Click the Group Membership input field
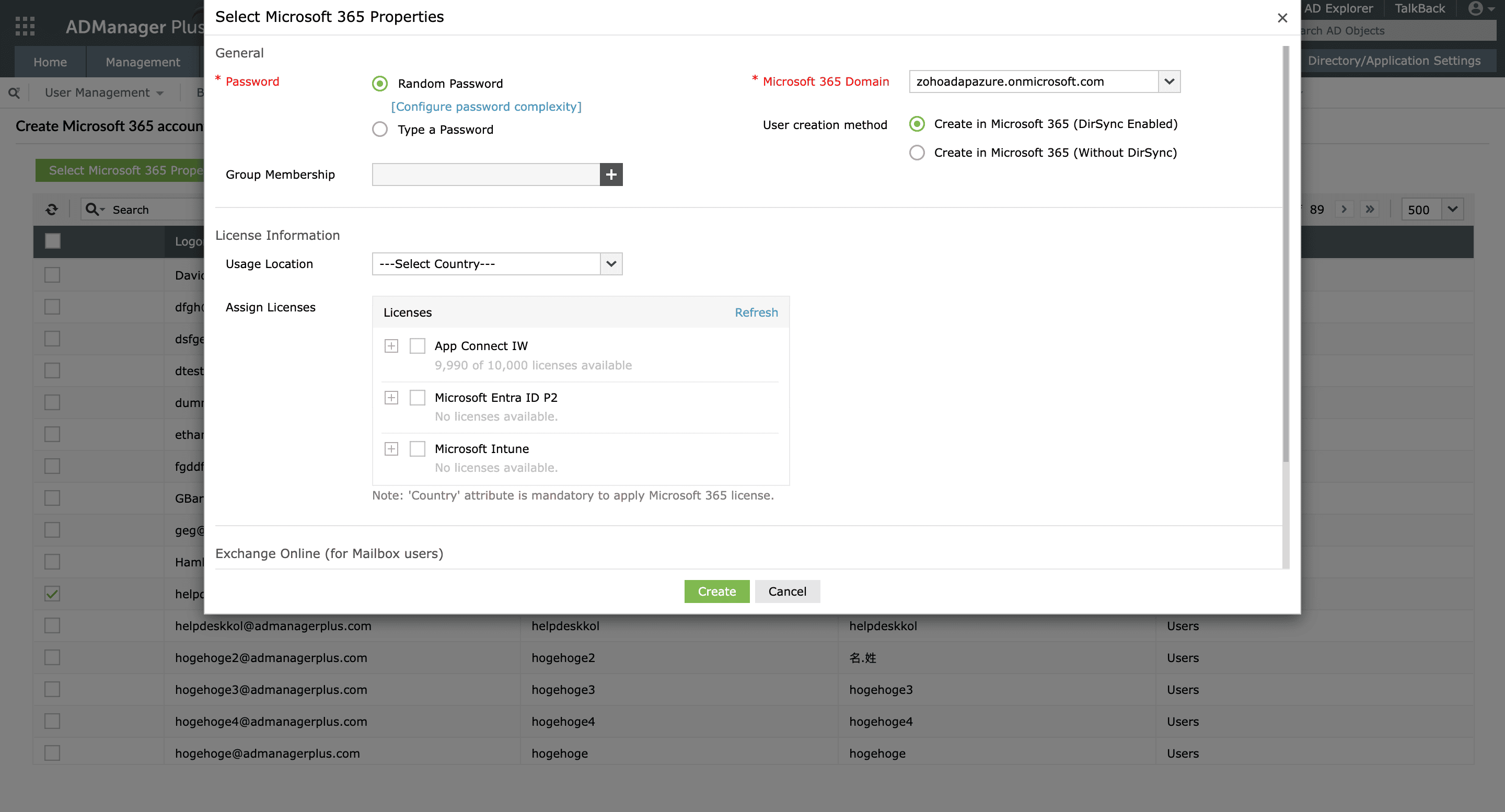This screenshot has height=812, width=1505. click(485, 175)
